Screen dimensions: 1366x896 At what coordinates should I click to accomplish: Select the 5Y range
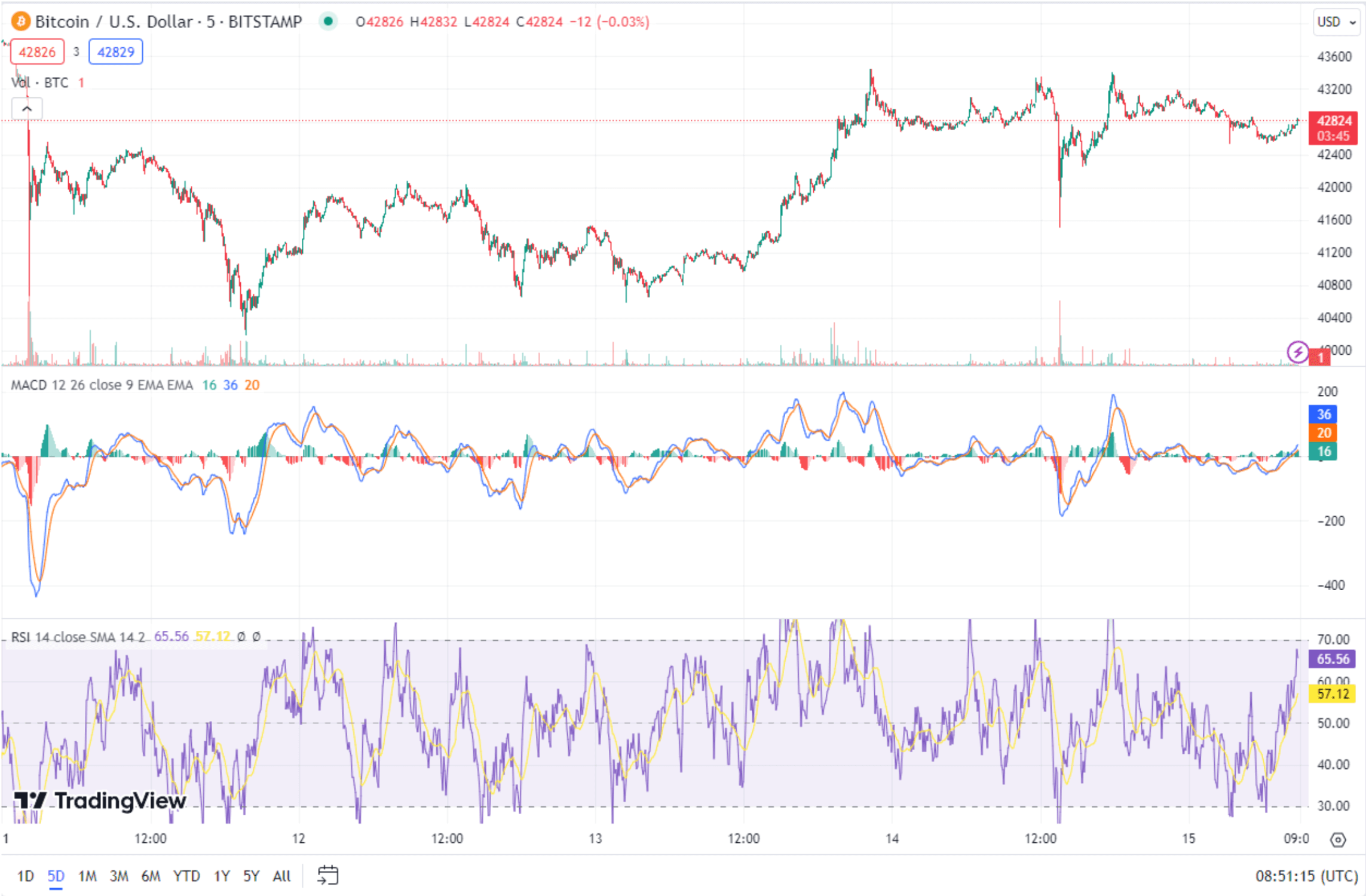tap(250, 875)
